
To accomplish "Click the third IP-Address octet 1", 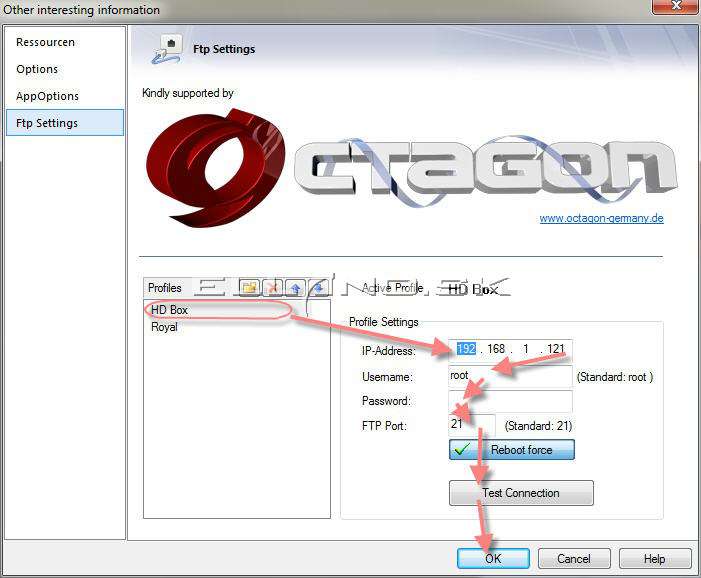I will pos(526,349).
